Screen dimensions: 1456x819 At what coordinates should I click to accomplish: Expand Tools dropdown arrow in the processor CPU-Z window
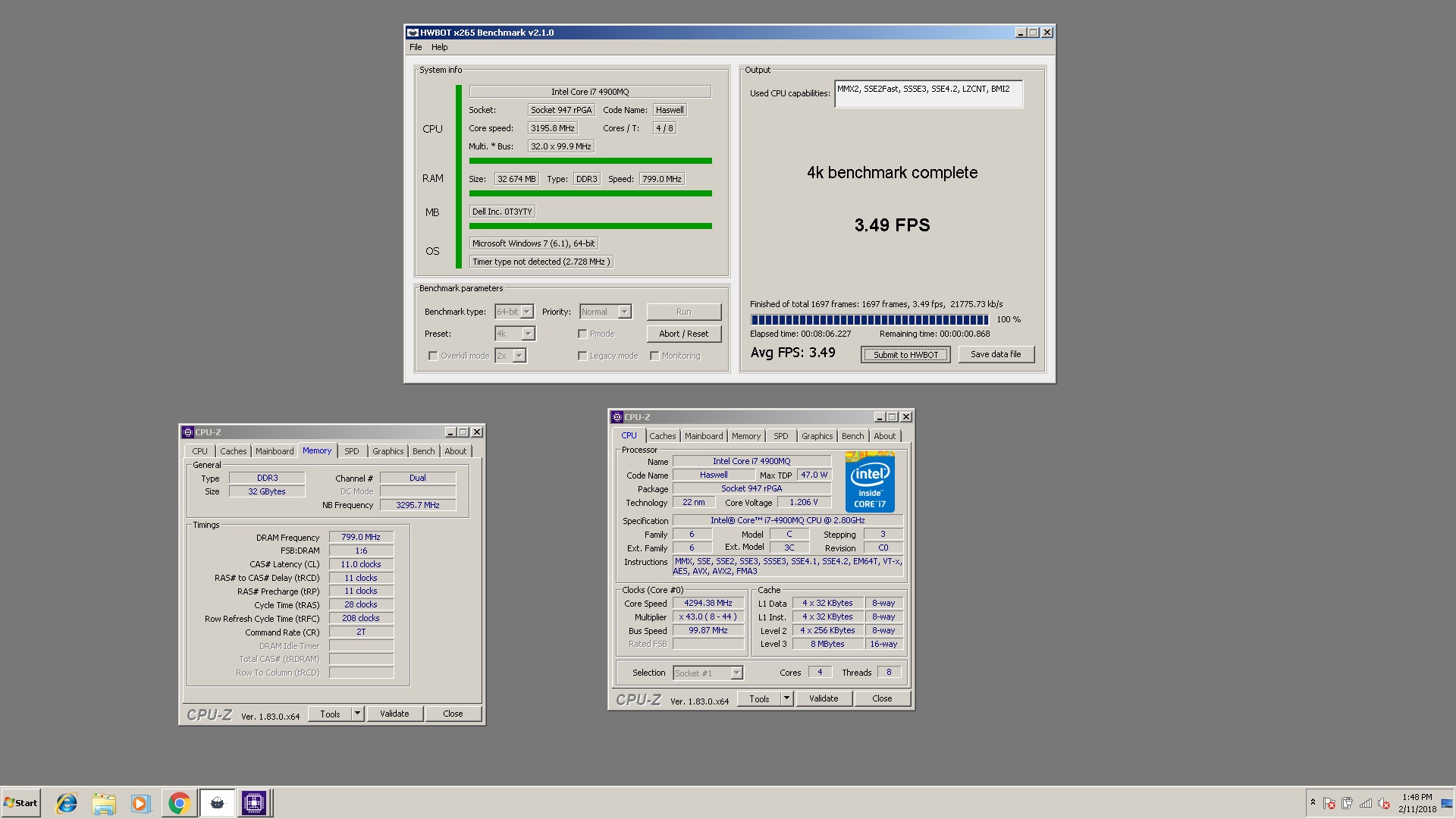pos(787,699)
